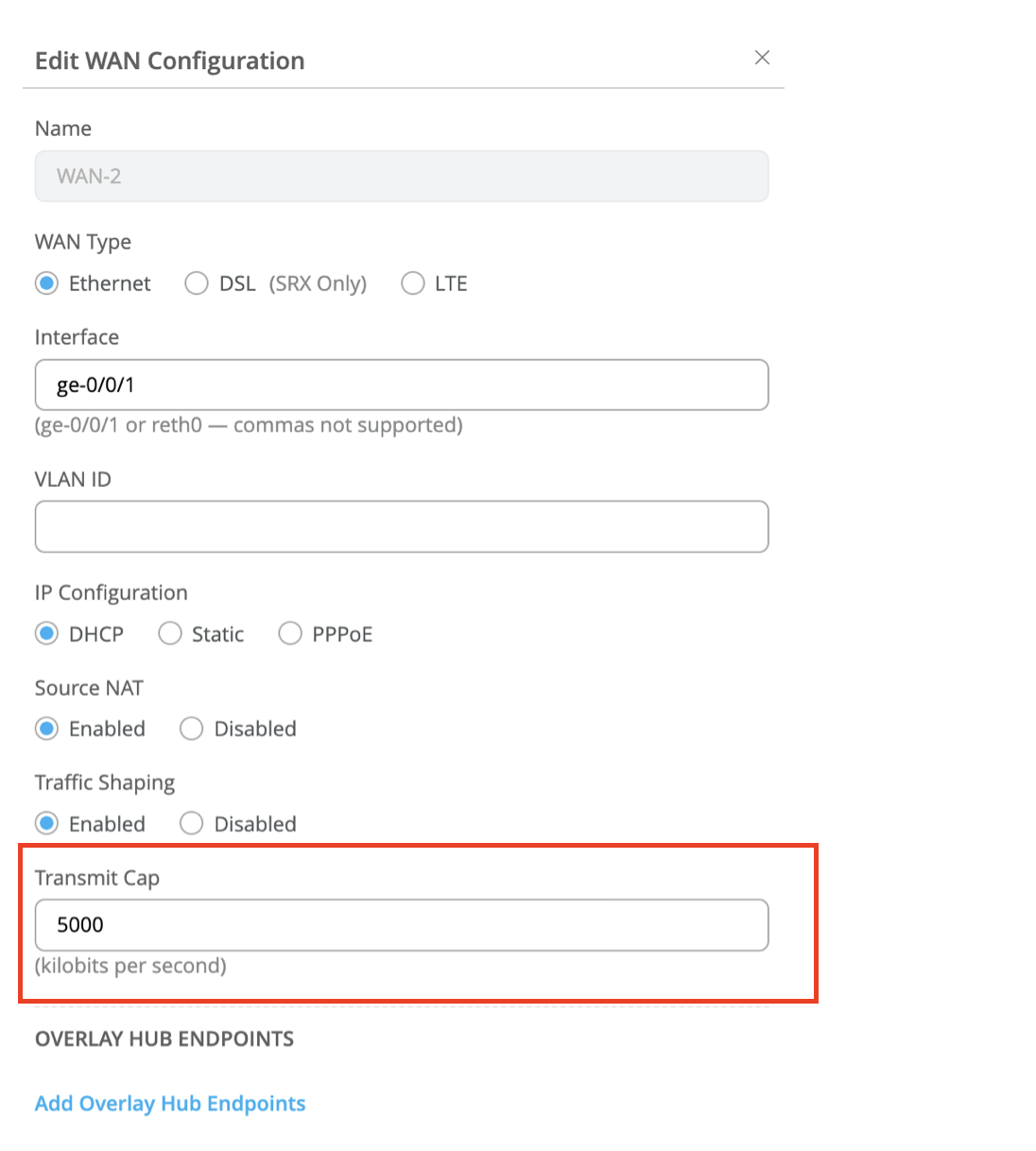
Task: Click the PPPoE label text
Action: [342, 634]
